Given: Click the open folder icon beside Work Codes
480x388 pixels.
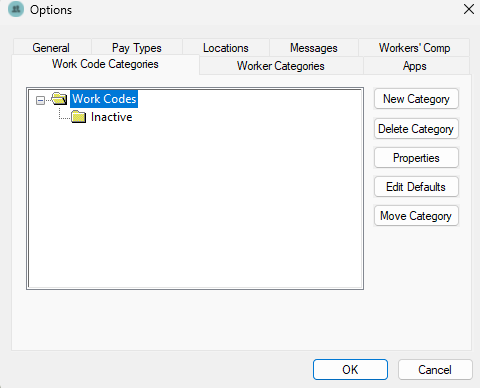Looking at the screenshot, I should [59, 99].
